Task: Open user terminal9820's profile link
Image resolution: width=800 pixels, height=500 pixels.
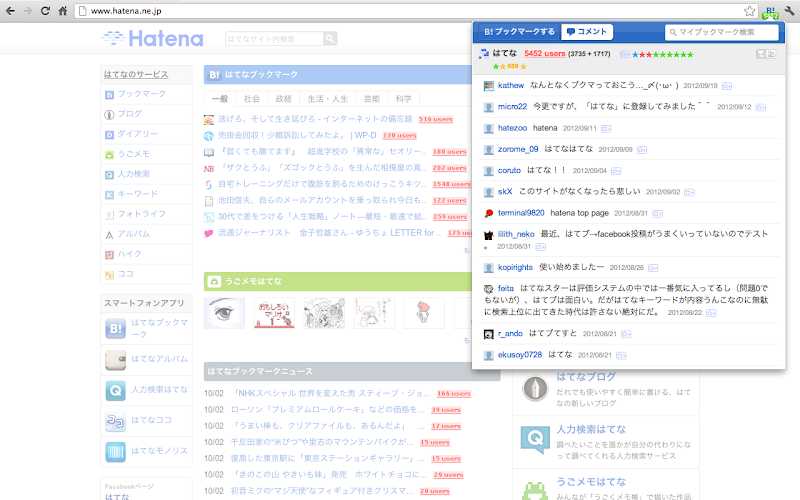Action: point(521,213)
